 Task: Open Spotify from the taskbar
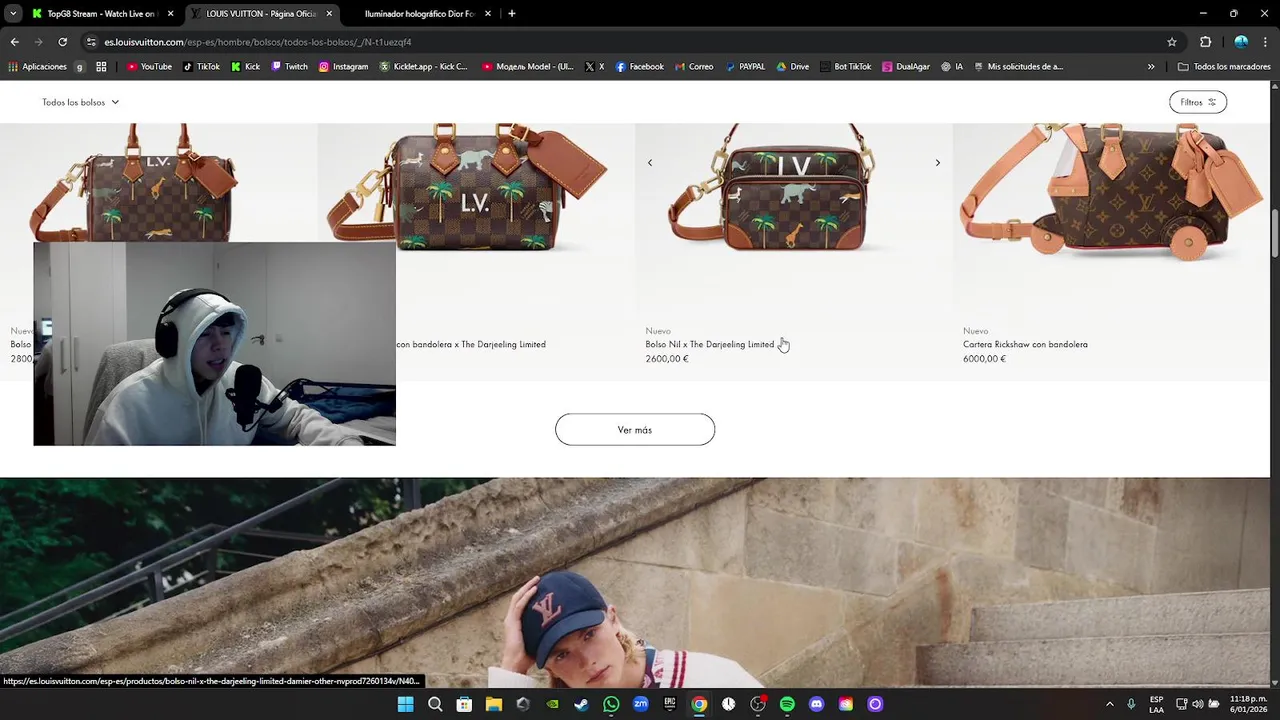(x=787, y=704)
